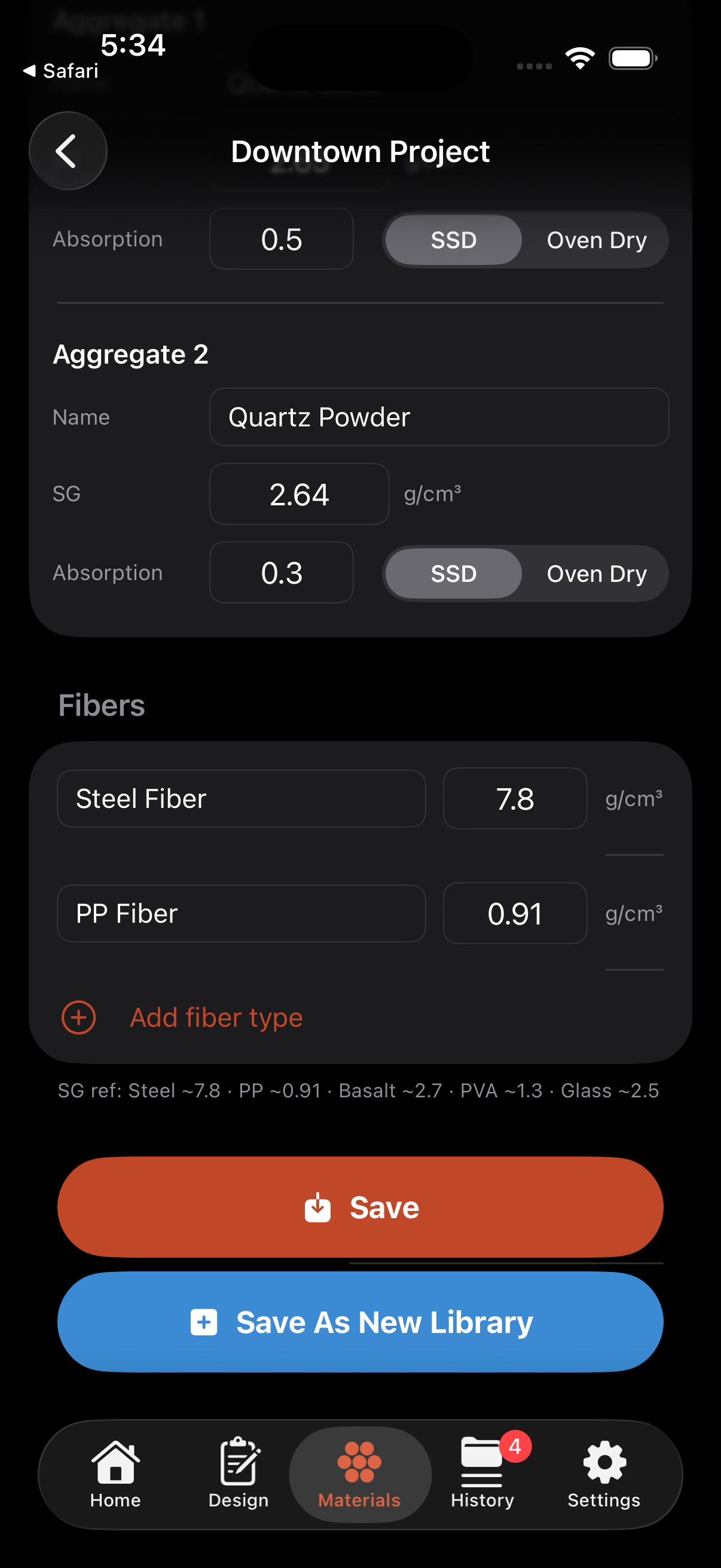721x1568 pixels.
Task: Click the Save button
Action: pos(360,1207)
